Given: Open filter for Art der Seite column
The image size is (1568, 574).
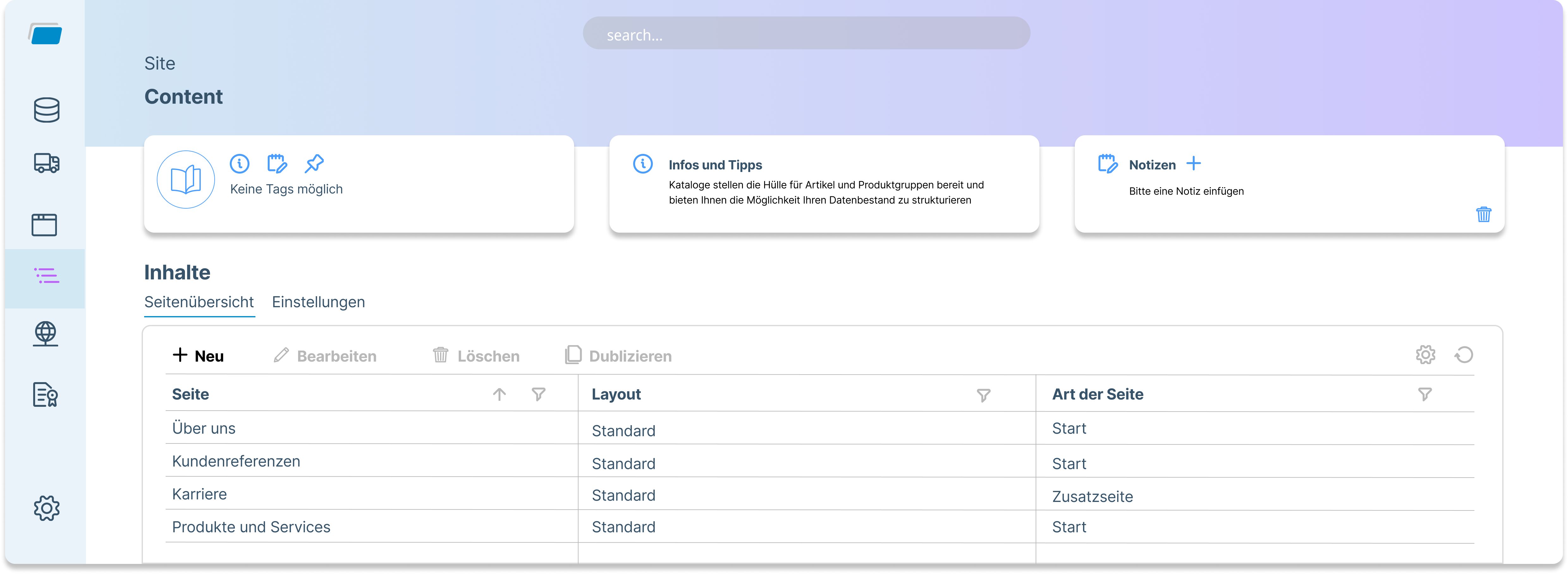Looking at the screenshot, I should pyautogui.click(x=1424, y=394).
